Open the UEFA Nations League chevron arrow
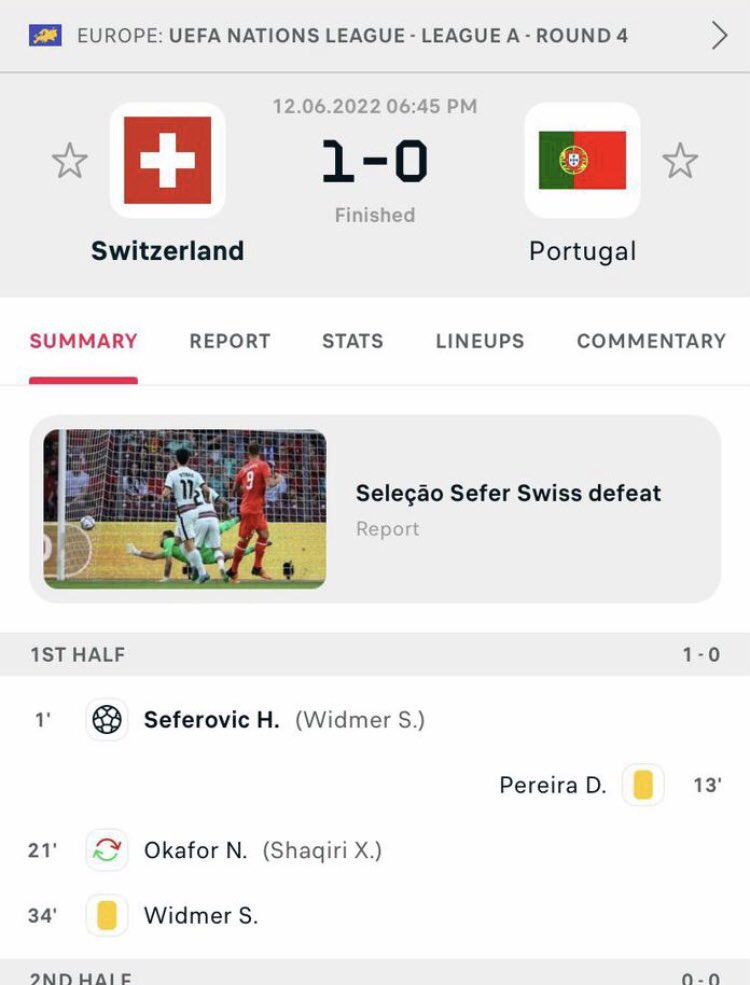 click(x=719, y=35)
